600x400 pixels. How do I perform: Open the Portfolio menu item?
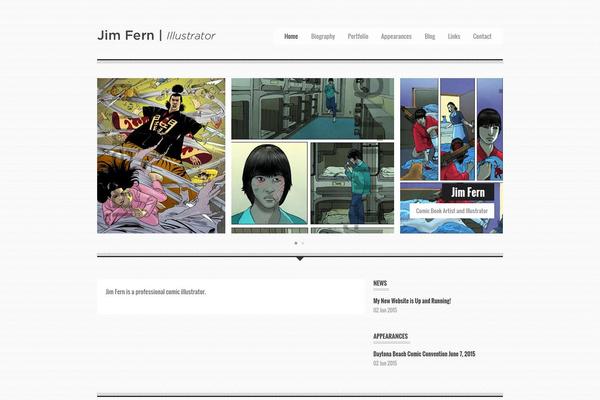tap(358, 36)
